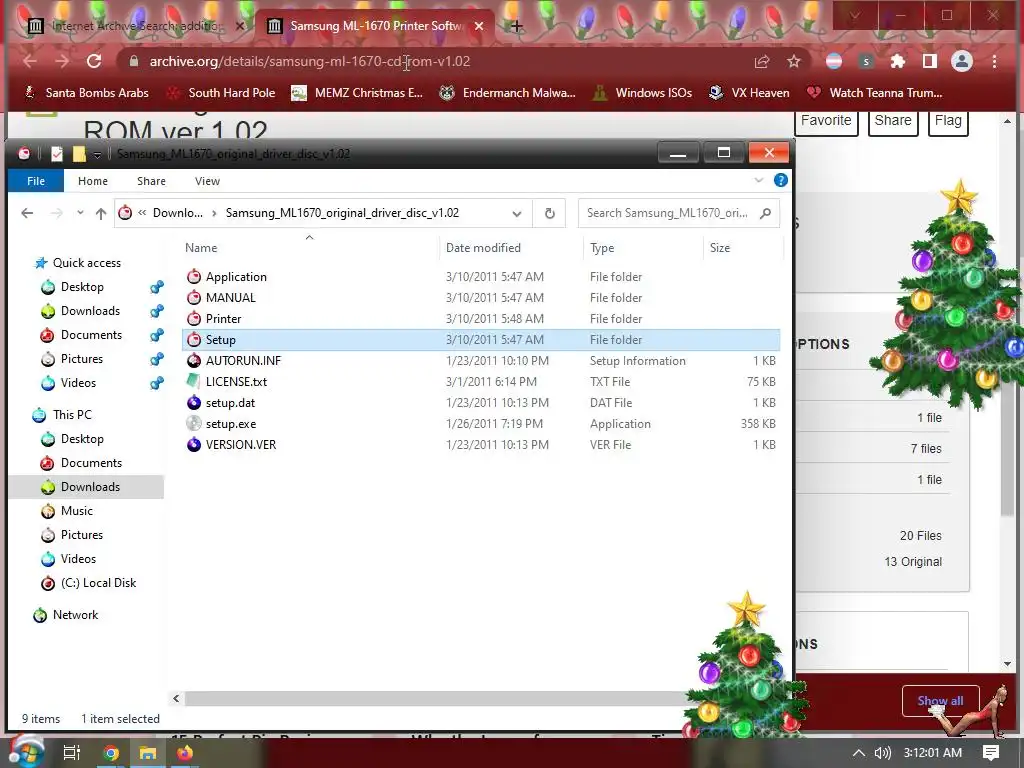
Task: Click the Flag button on archive page
Action: pos(948,121)
